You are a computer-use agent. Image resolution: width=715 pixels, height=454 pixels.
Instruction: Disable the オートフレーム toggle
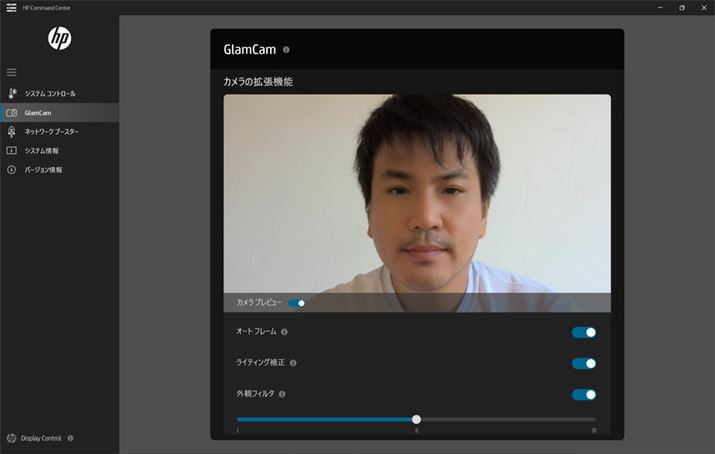584,332
